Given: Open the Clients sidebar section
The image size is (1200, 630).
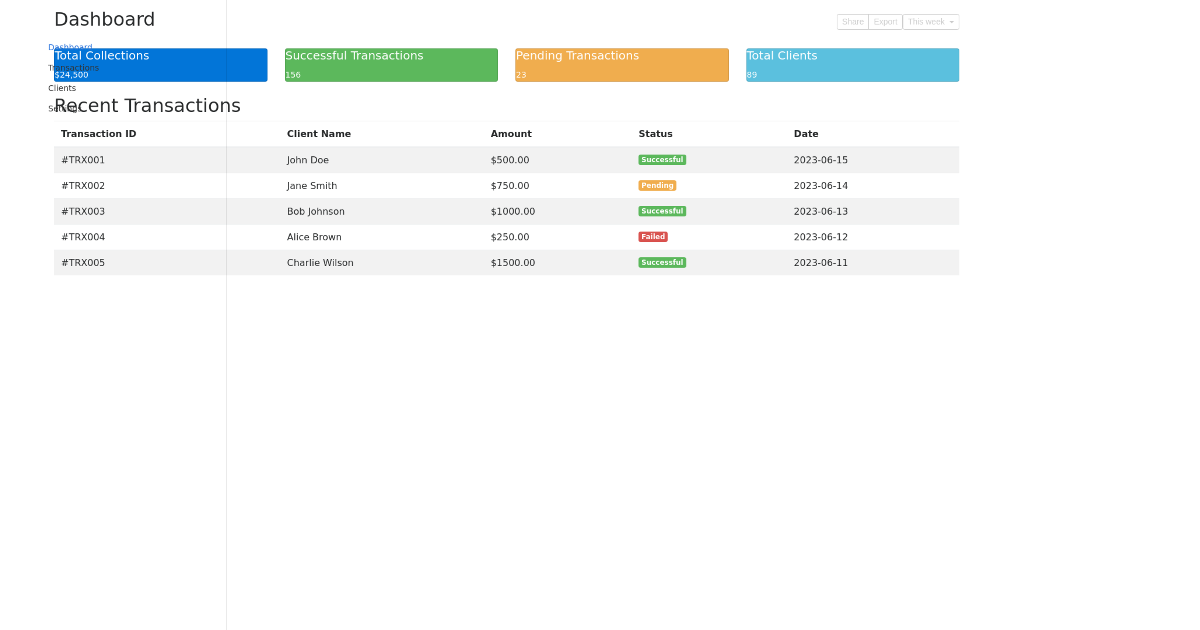Looking at the screenshot, I should (61, 88).
